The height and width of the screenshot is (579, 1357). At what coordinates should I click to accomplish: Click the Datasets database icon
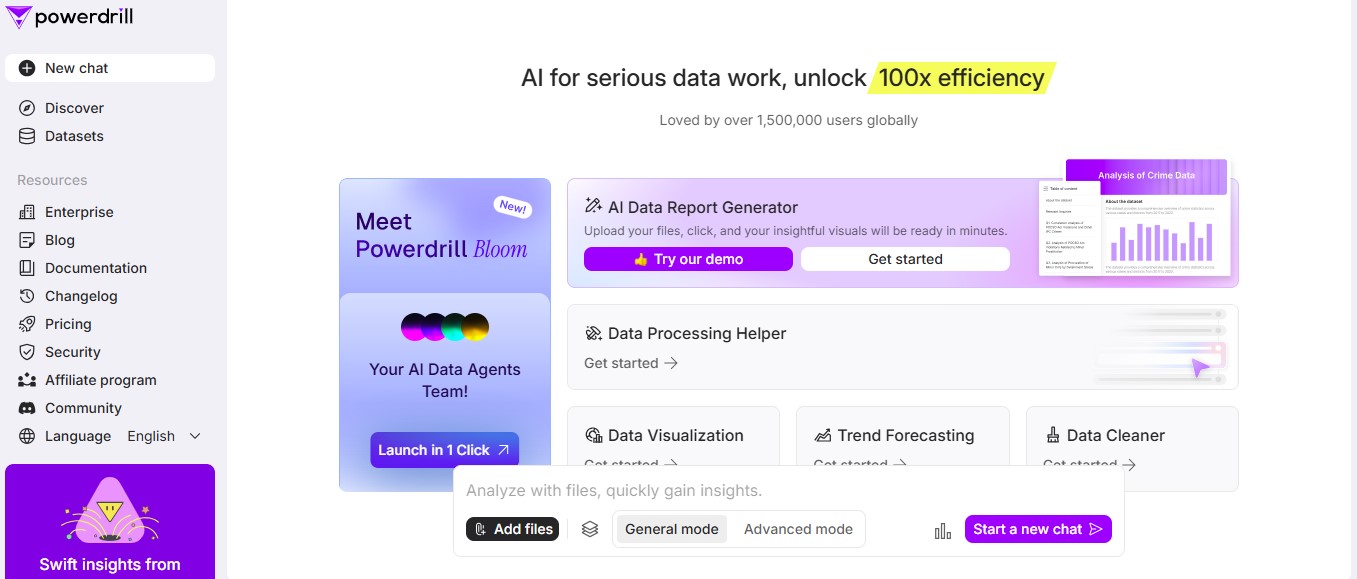[27, 136]
